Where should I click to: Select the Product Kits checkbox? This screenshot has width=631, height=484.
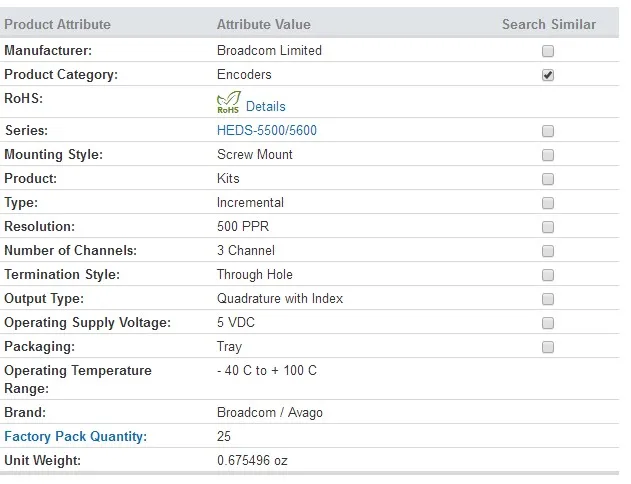pyautogui.click(x=548, y=179)
